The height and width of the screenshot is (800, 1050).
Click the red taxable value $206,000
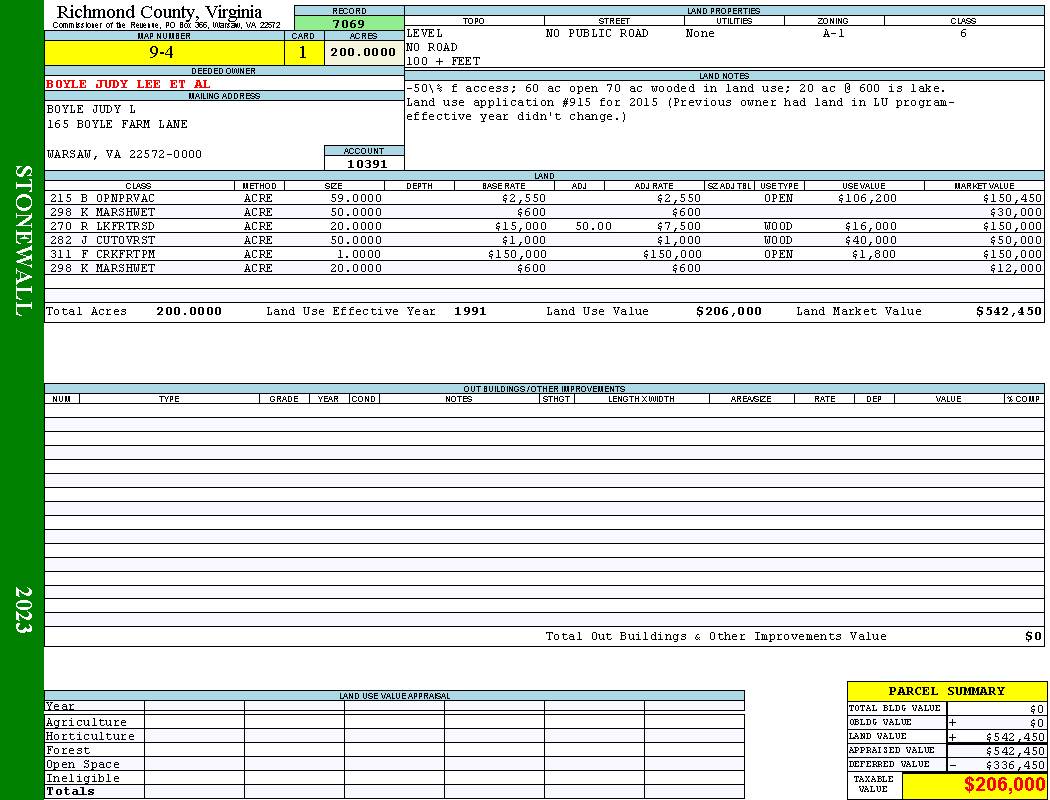point(1004,785)
